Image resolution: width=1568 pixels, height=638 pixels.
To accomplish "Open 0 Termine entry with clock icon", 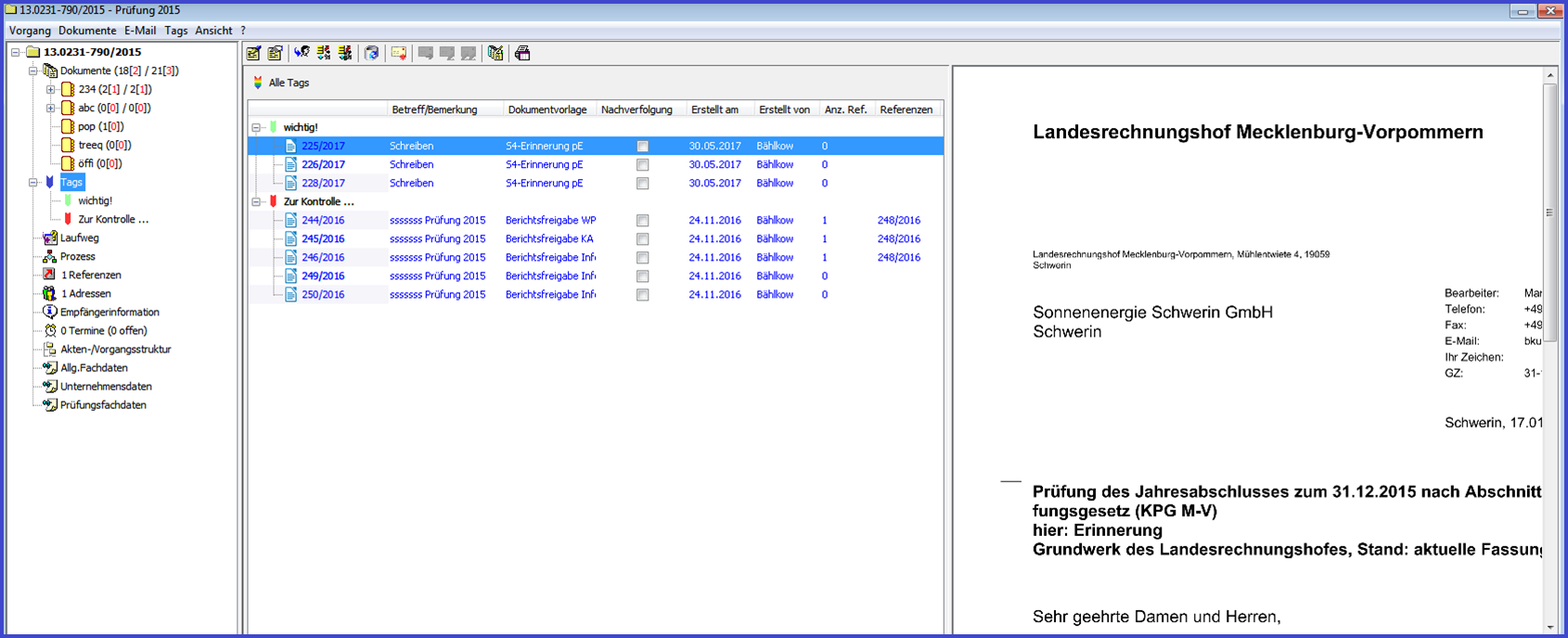I will coord(103,330).
